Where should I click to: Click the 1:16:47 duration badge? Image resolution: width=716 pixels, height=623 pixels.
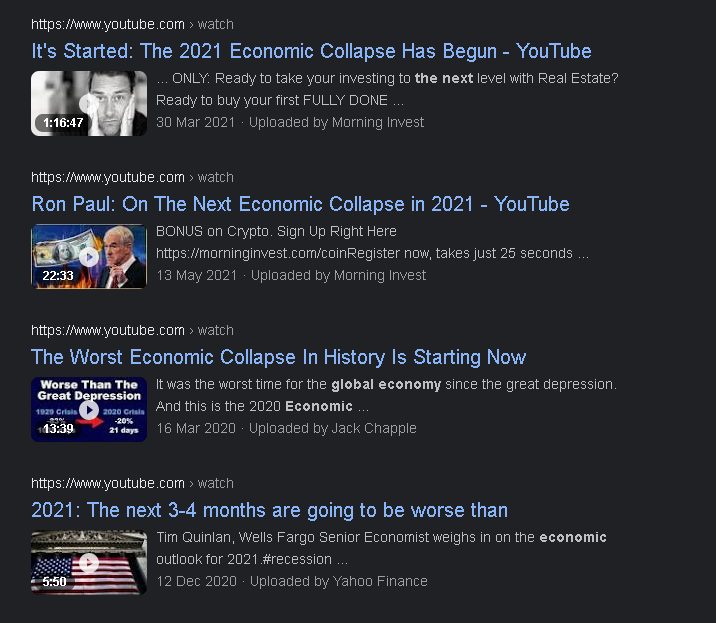[63, 122]
